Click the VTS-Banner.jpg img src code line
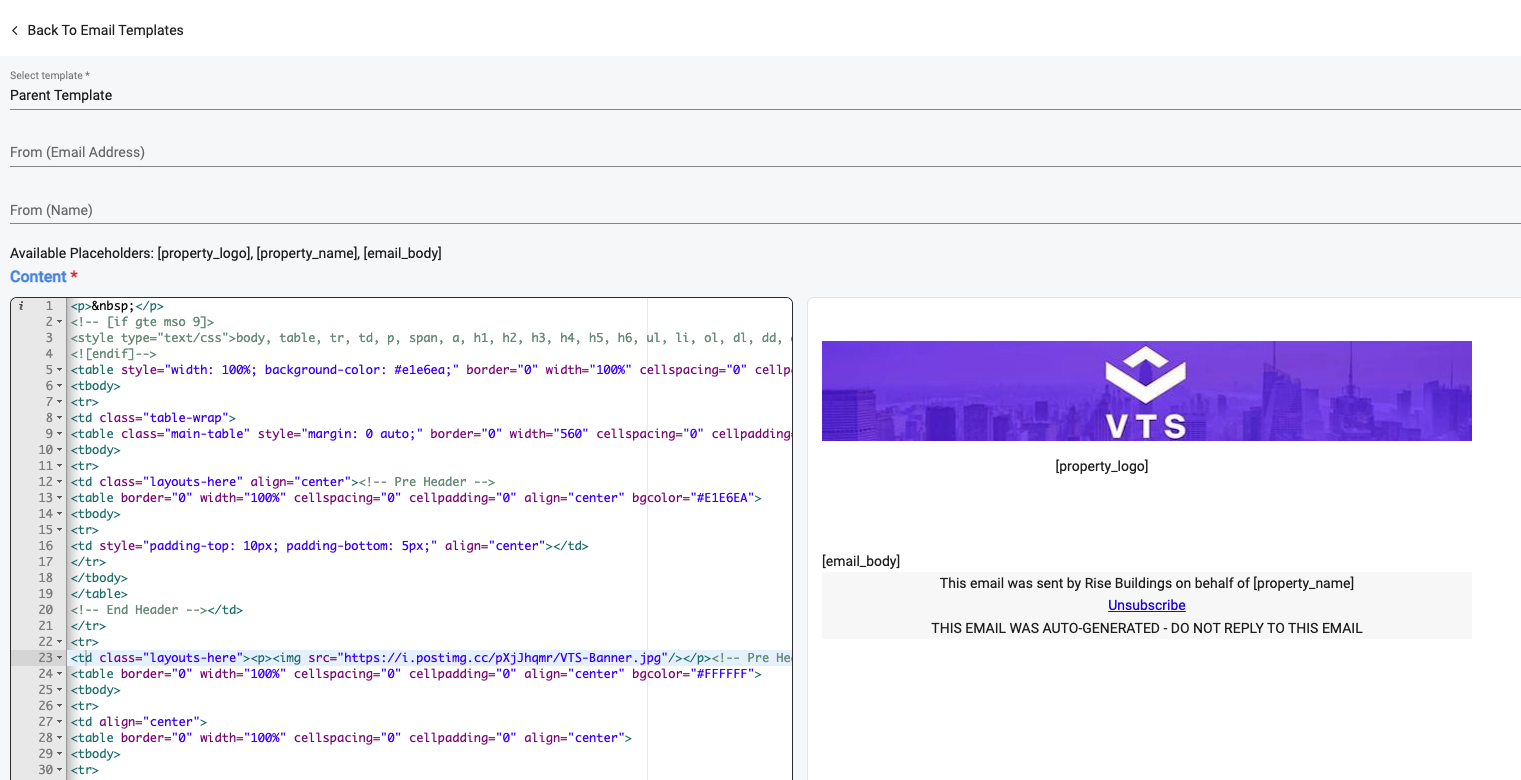1521x780 pixels. [430, 658]
